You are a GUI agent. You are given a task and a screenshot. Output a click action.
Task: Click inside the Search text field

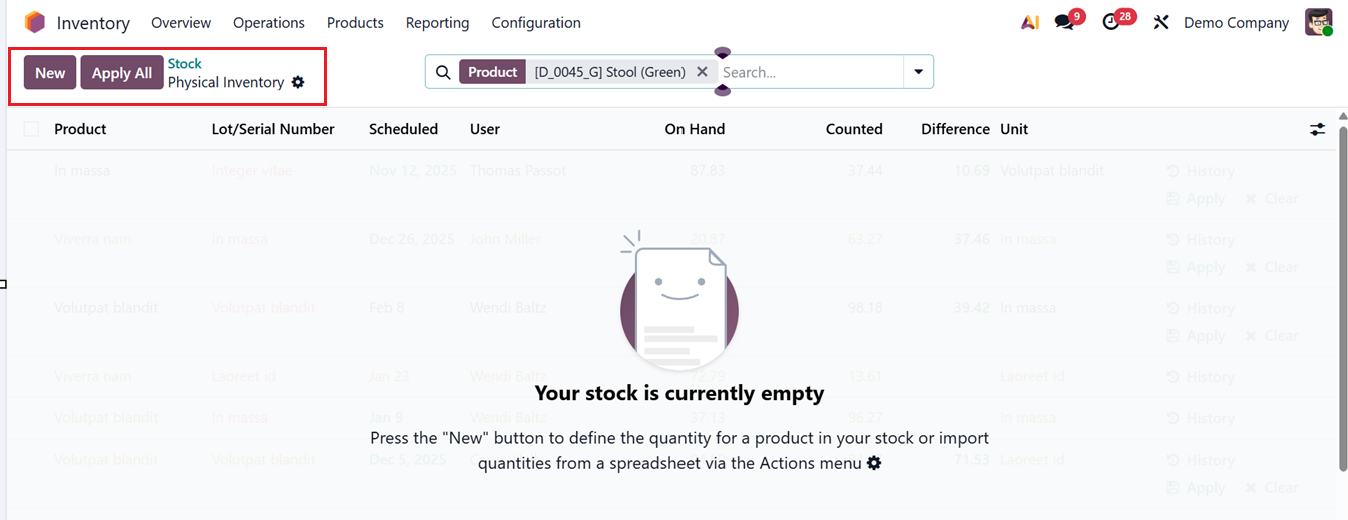pos(810,72)
